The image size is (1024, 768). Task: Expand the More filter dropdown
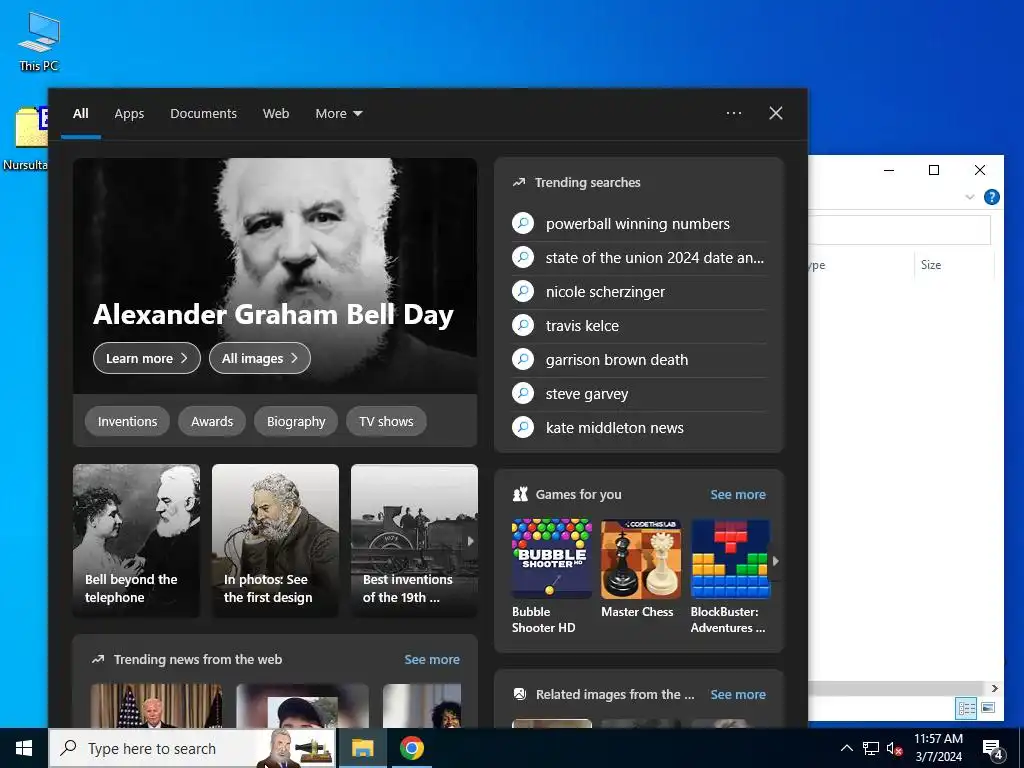[338, 114]
